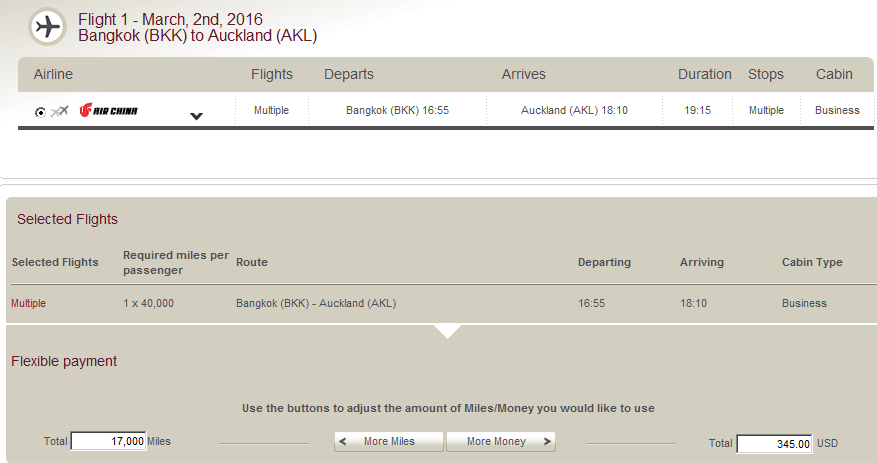Click the Total USD input field
Screen dimensions: 877x463
pyautogui.click(x=773, y=443)
